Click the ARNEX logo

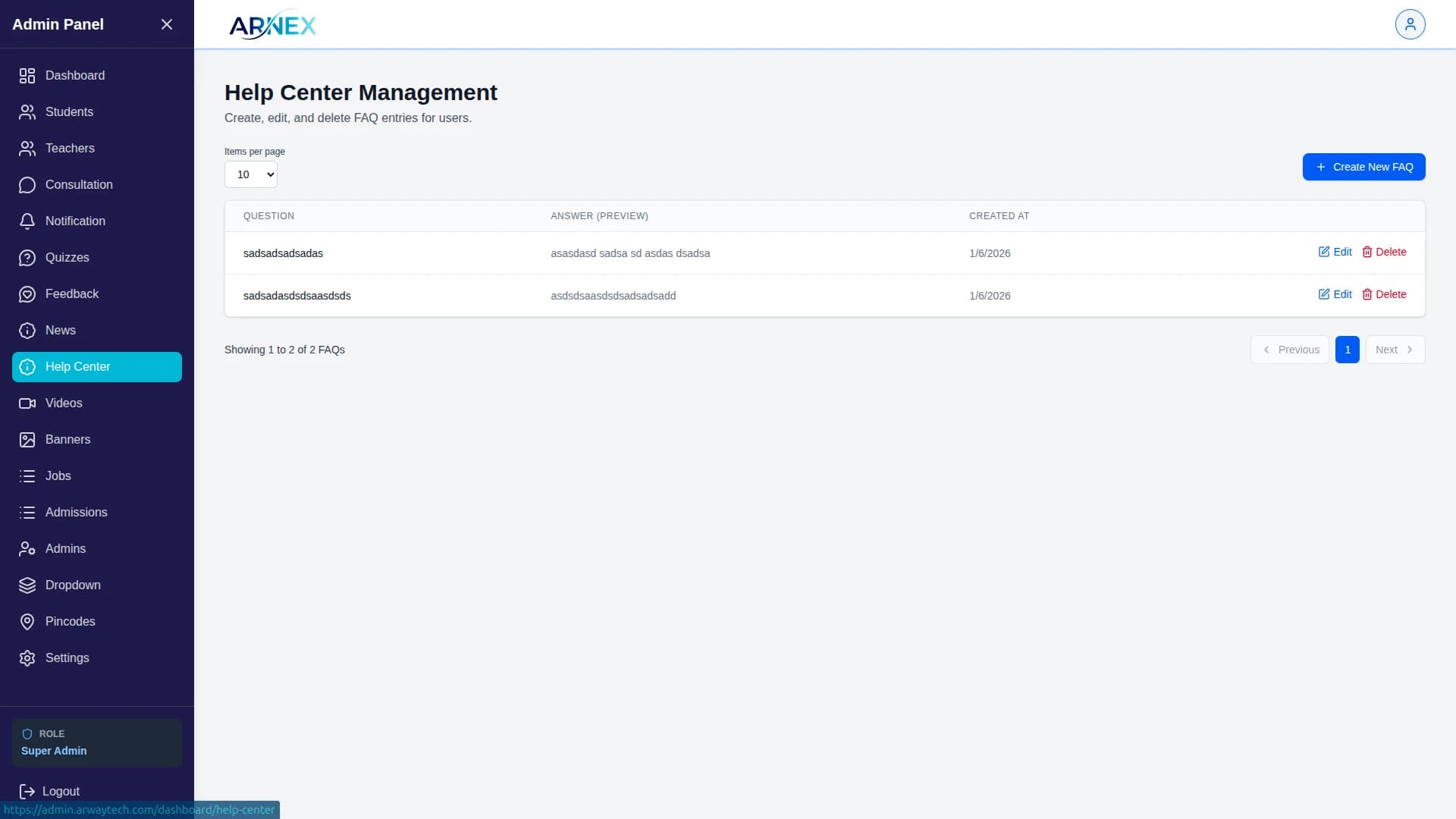pyautogui.click(x=273, y=26)
